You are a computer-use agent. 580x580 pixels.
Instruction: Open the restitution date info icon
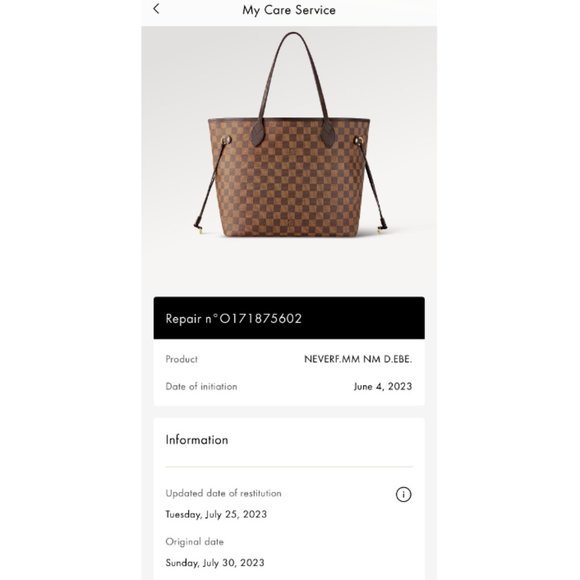(403, 494)
